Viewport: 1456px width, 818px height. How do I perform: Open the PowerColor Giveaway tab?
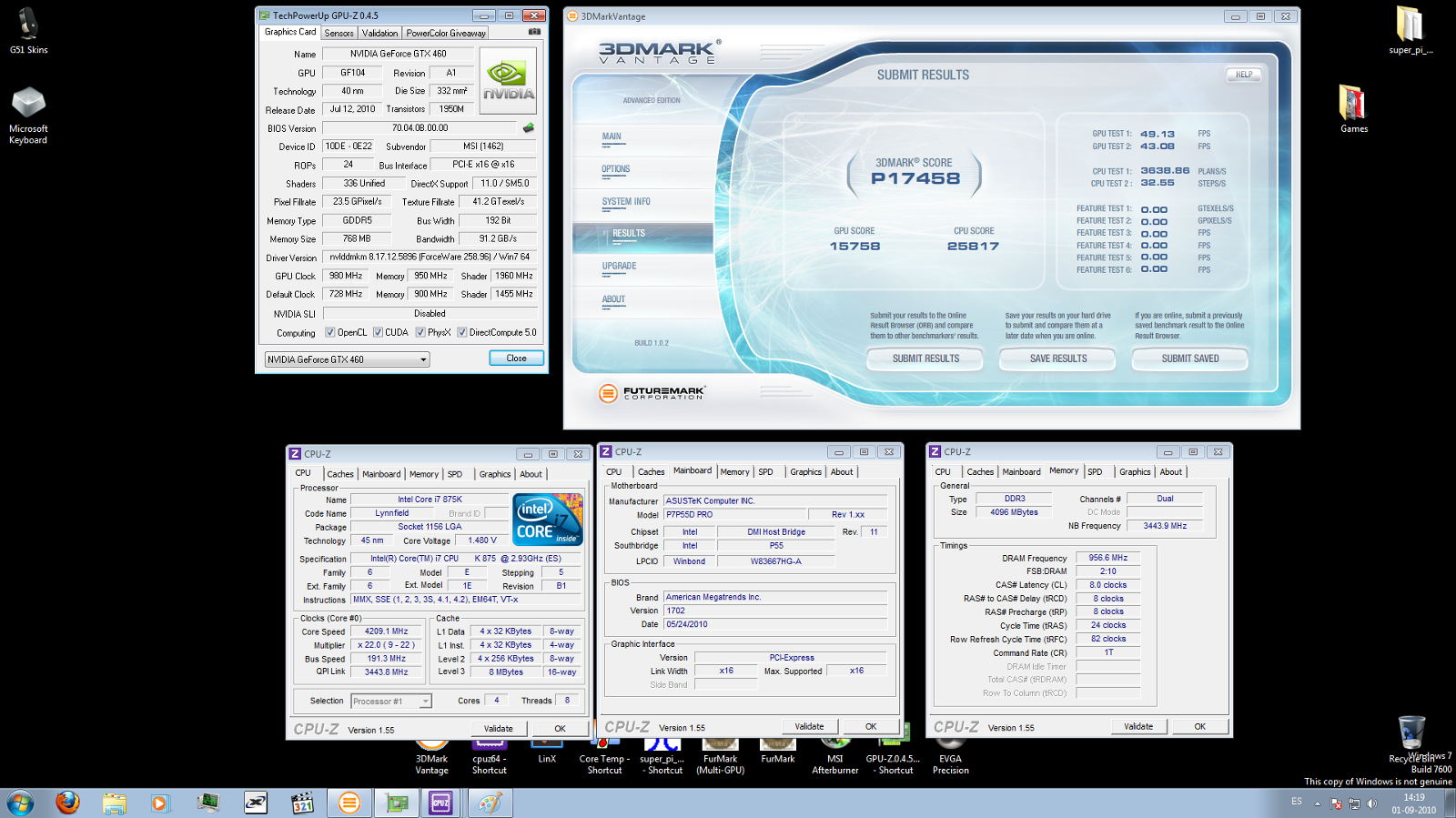coord(446,33)
